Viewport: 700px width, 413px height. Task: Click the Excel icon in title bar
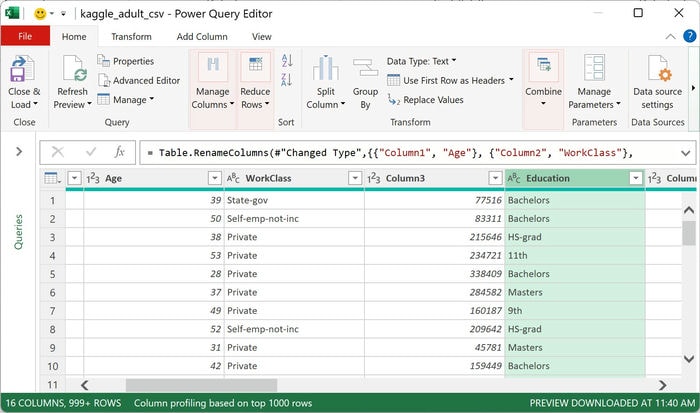point(12,13)
